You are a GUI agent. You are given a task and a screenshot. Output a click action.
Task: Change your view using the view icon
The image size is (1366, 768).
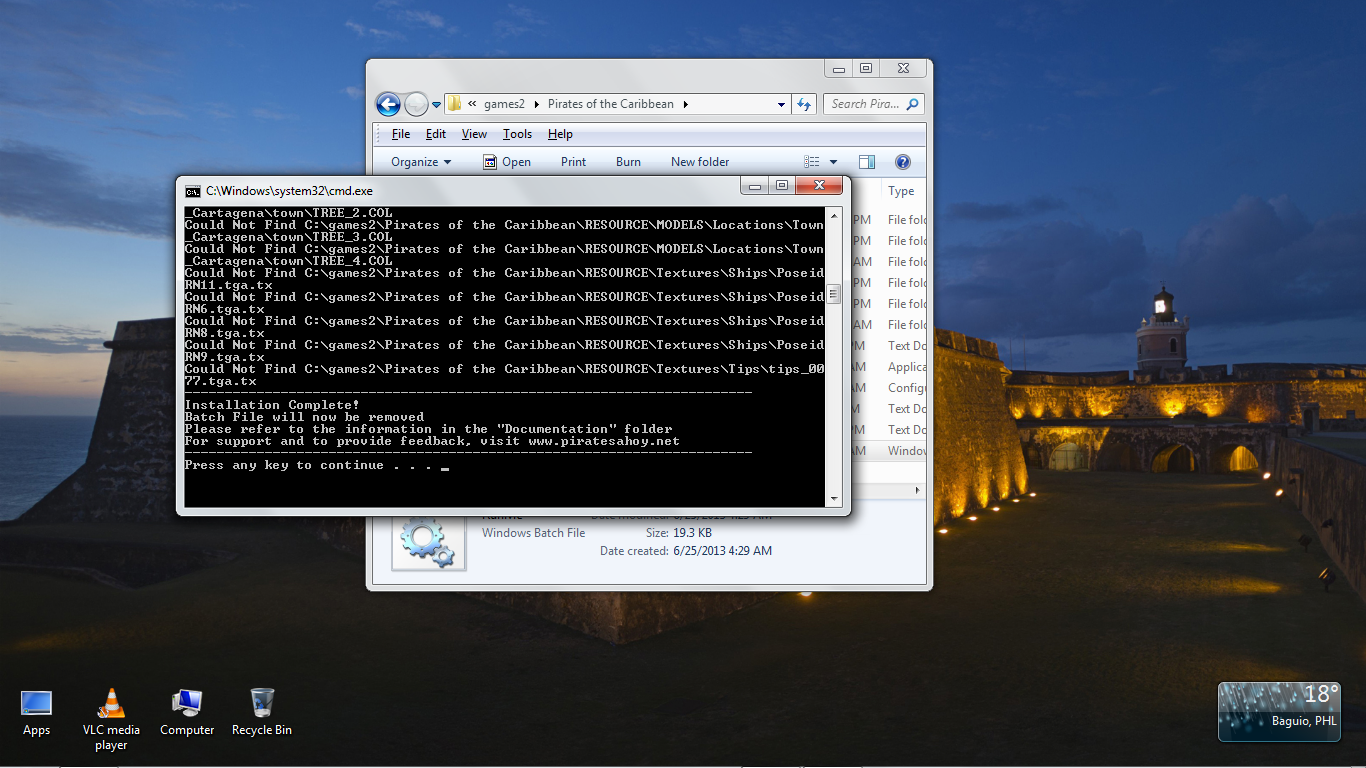pyautogui.click(x=812, y=162)
